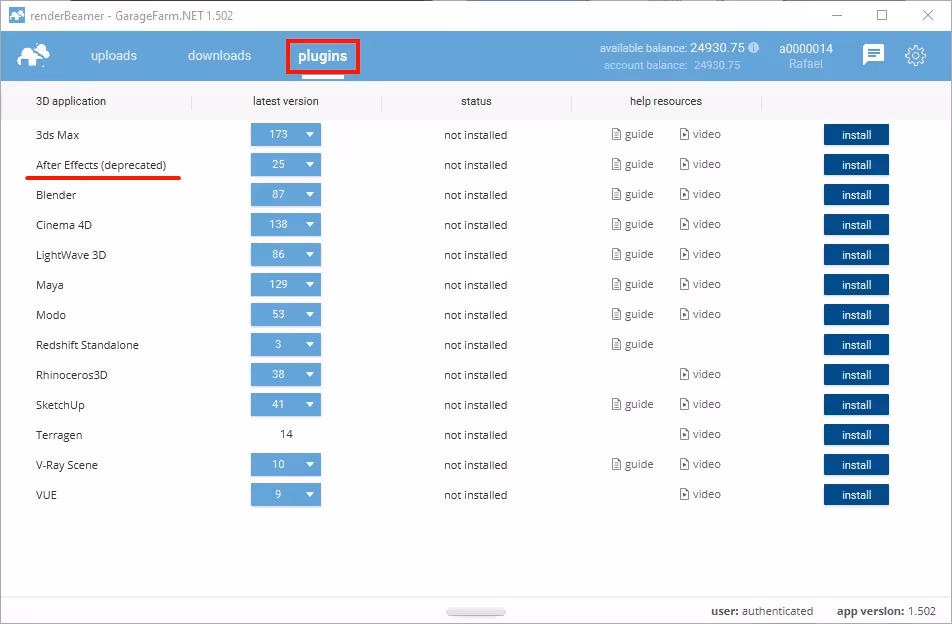Play the After Effects video tutorial
Image resolution: width=952 pixels, height=624 pixels.
click(x=700, y=164)
